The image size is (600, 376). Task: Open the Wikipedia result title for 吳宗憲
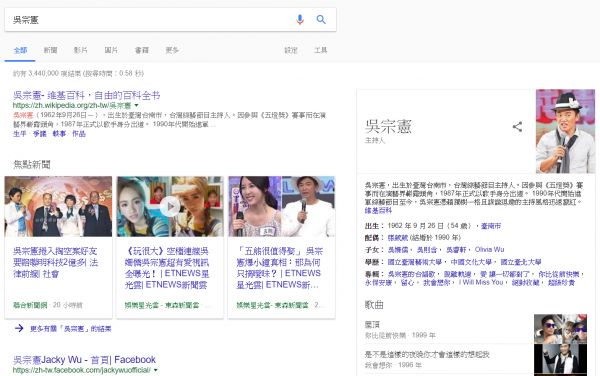click(x=86, y=95)
